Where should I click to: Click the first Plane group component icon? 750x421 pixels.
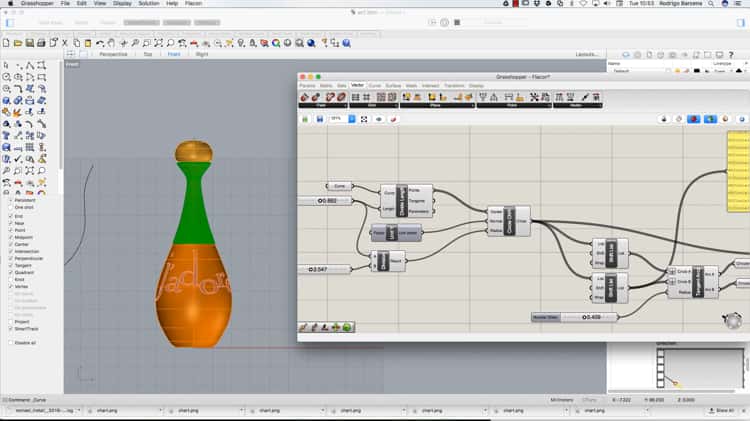[406, 97]
